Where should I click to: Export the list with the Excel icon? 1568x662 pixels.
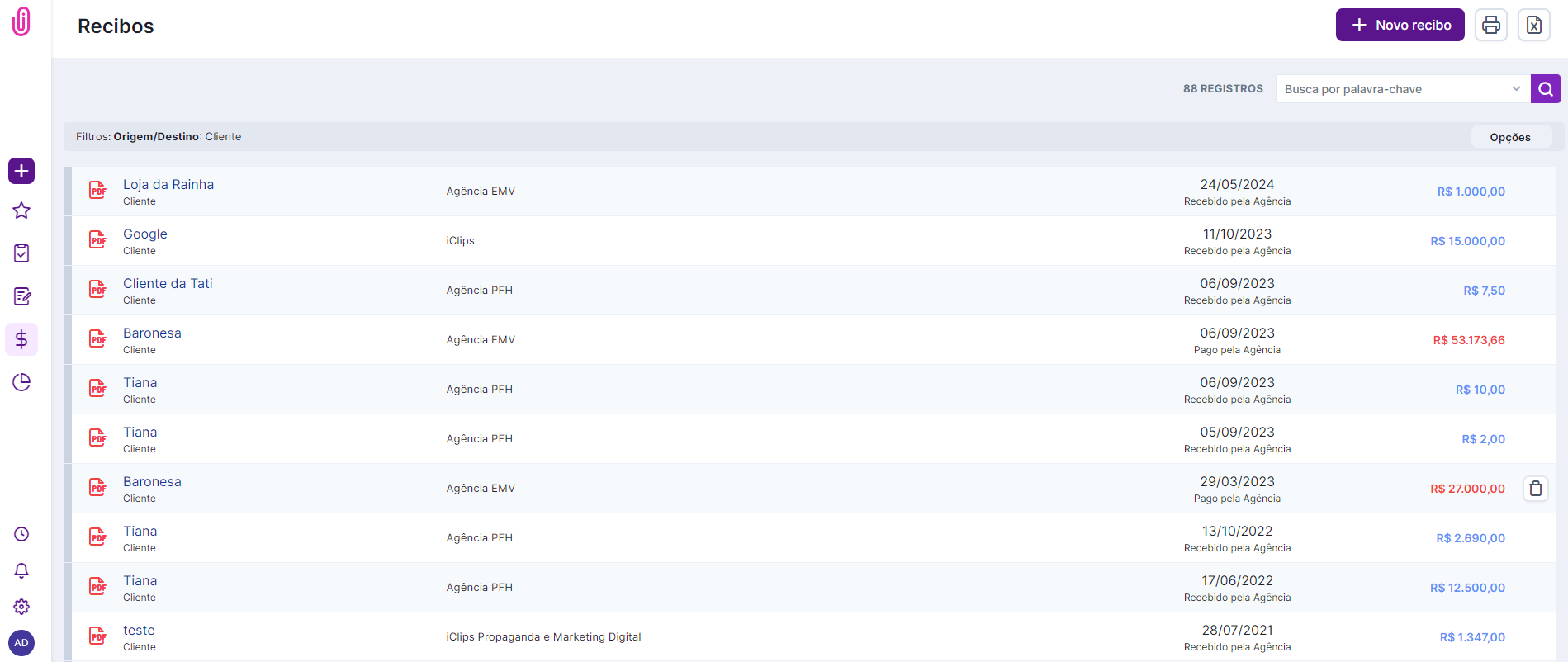coord(1533,25)
